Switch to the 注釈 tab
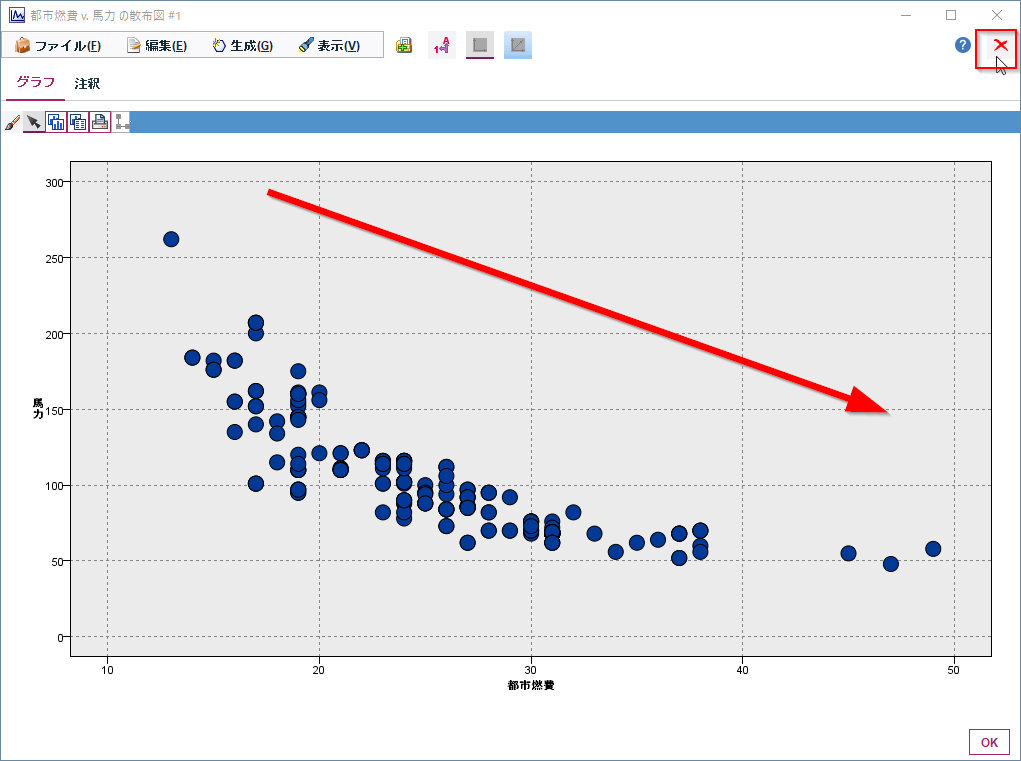Viewport: 1021px width, 761px height. [87, 83]
